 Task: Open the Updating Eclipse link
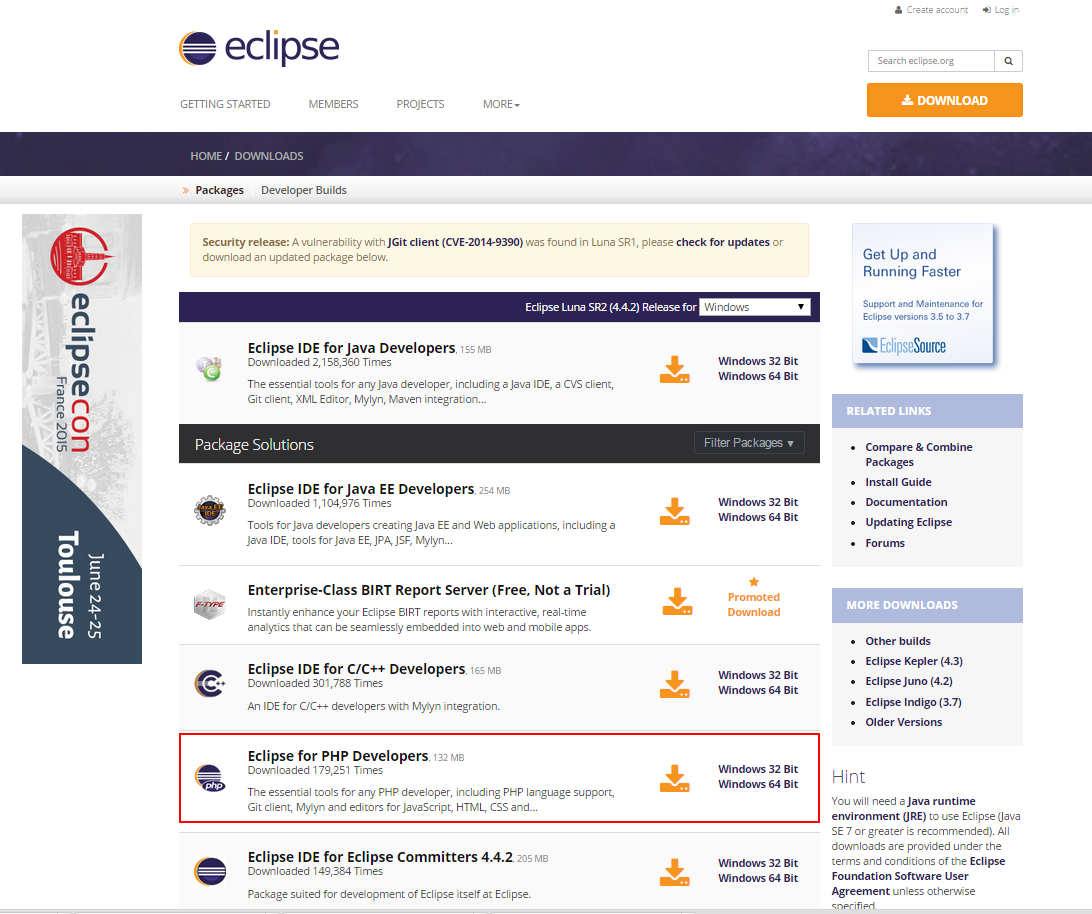908,522
